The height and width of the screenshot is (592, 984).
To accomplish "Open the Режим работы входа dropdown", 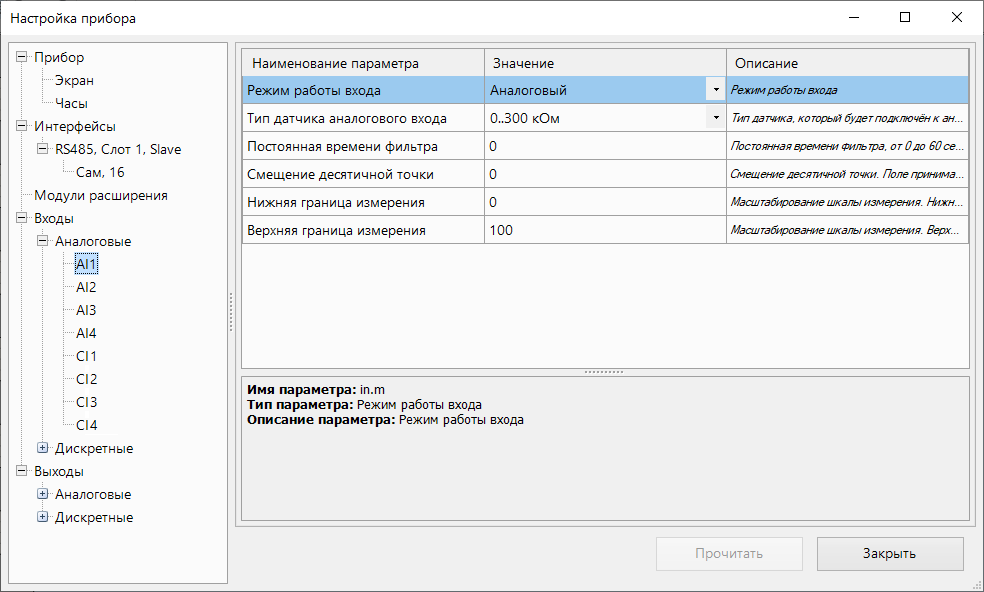I will (x=715, y=90).
